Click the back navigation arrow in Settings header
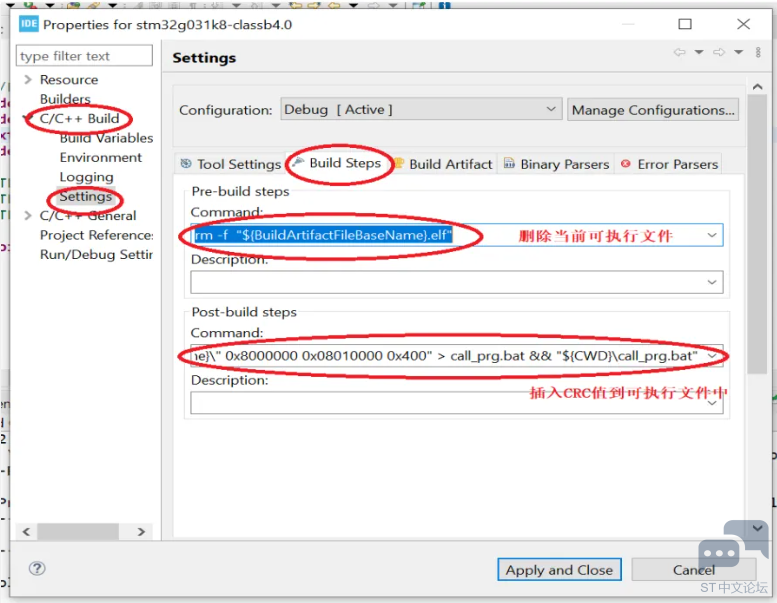Viewport: 777px width, 603px height. tap(679, 52)
